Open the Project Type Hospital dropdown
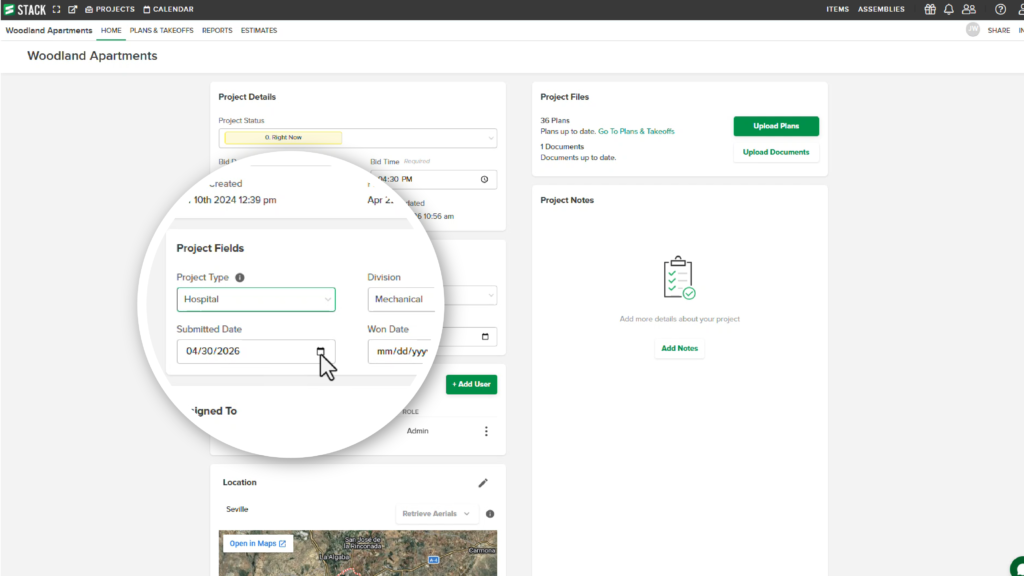The height and width of the screenshot is (576, 1024). tap(256, 300)
